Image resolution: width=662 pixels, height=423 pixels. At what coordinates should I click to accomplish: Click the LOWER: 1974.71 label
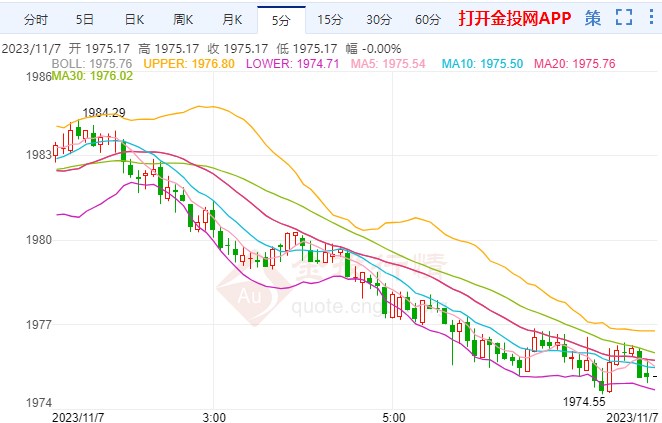293,64
